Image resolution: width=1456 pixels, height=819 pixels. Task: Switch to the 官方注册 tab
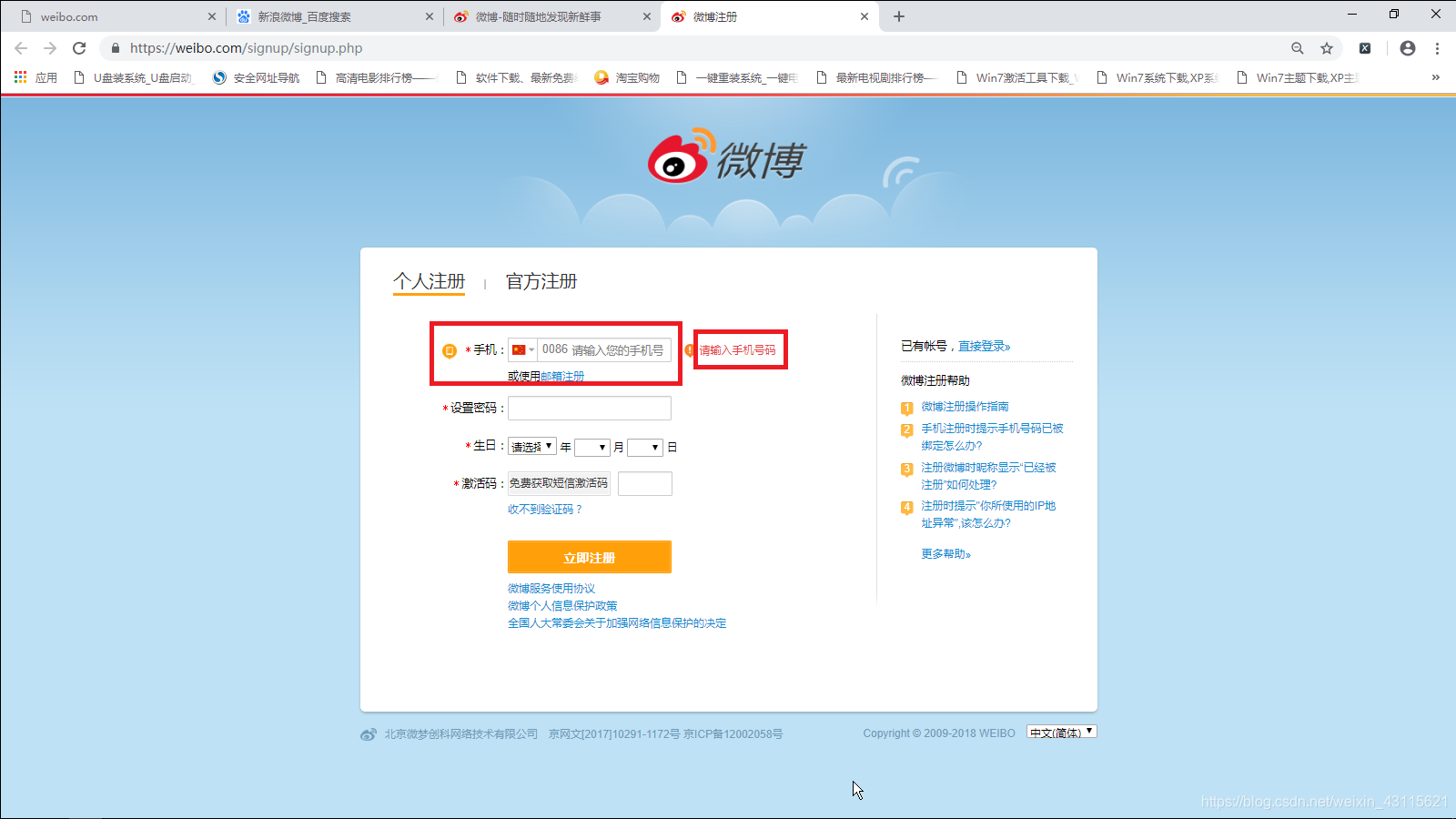coord(541,281)
